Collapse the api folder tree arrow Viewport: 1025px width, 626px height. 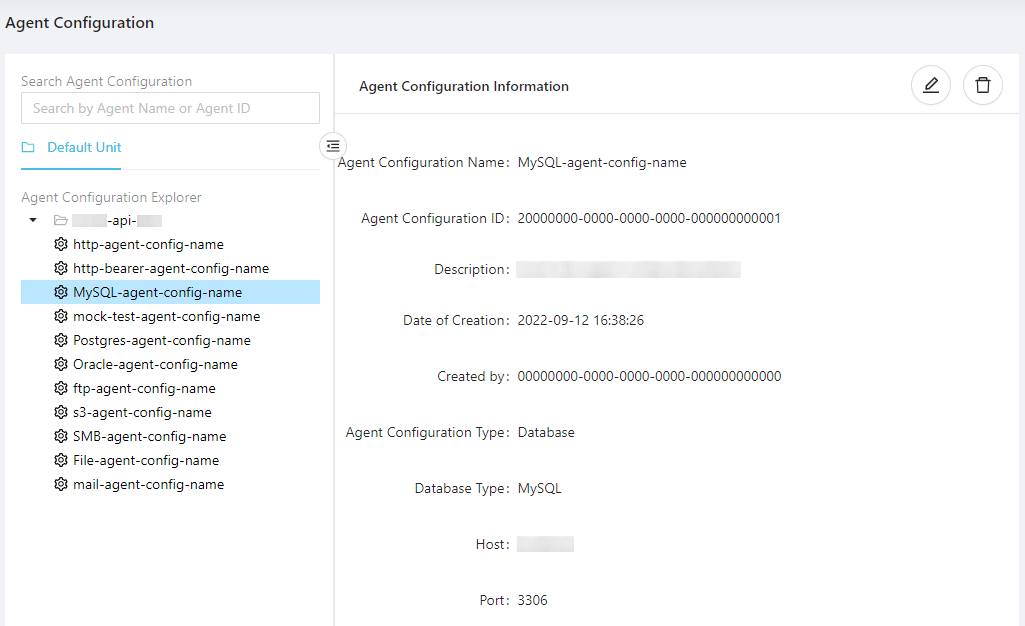click(33, 220)
